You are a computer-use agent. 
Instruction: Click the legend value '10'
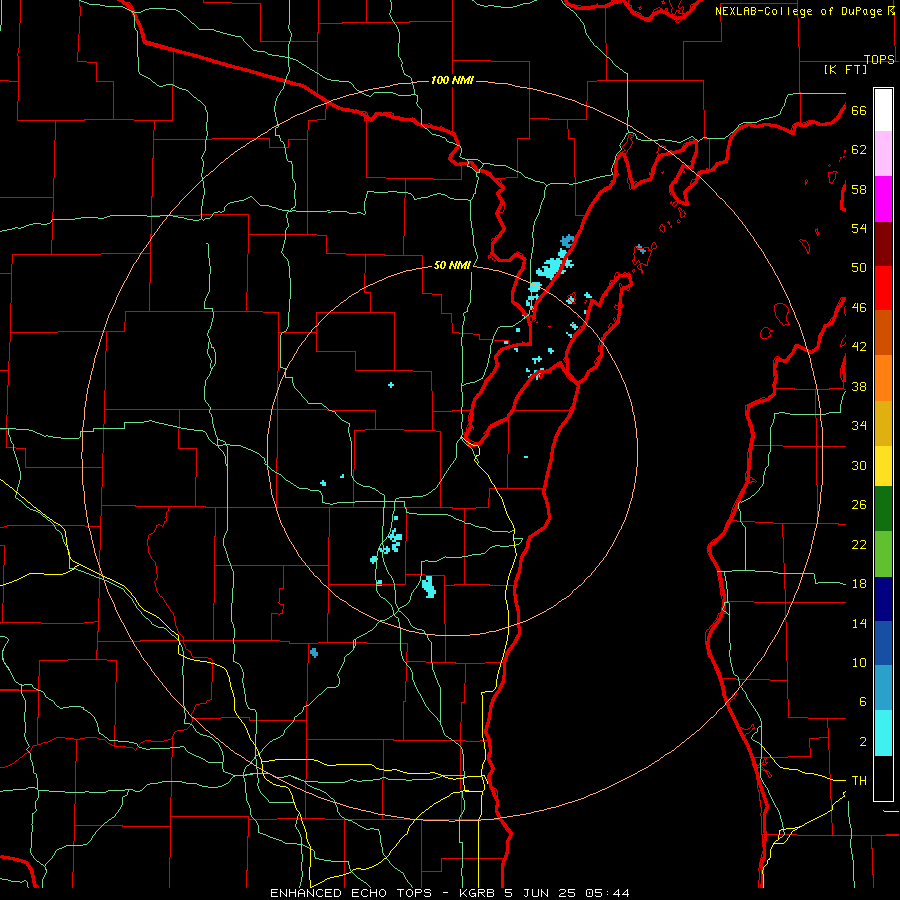click(x=859, y=662)
